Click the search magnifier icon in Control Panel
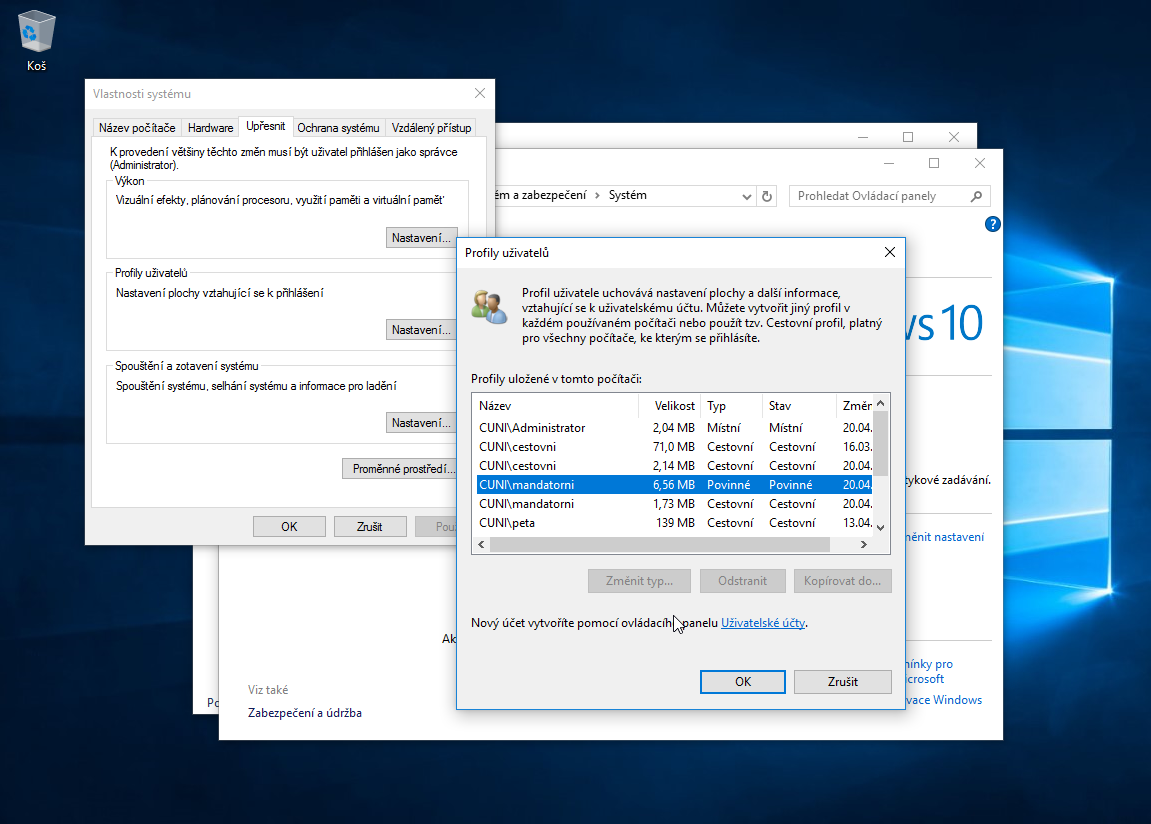The image size is (1151, 824). (x=977, y=196)
